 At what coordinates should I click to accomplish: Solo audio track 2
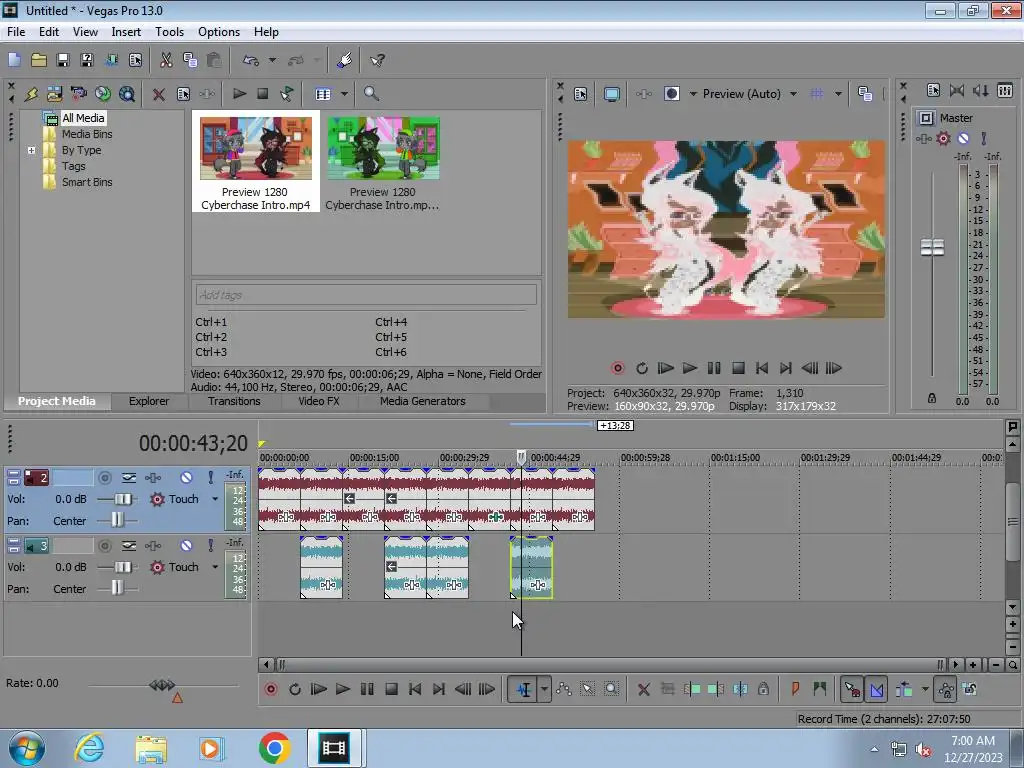tap(210, 477)
